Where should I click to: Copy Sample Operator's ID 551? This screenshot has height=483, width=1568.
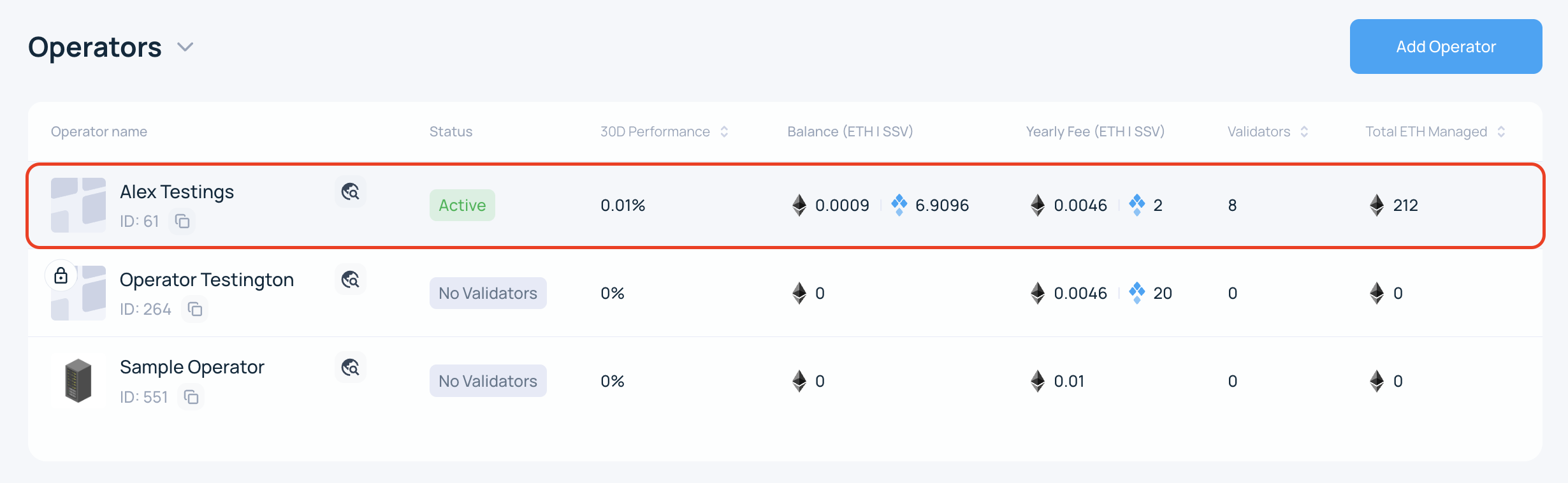191,397
